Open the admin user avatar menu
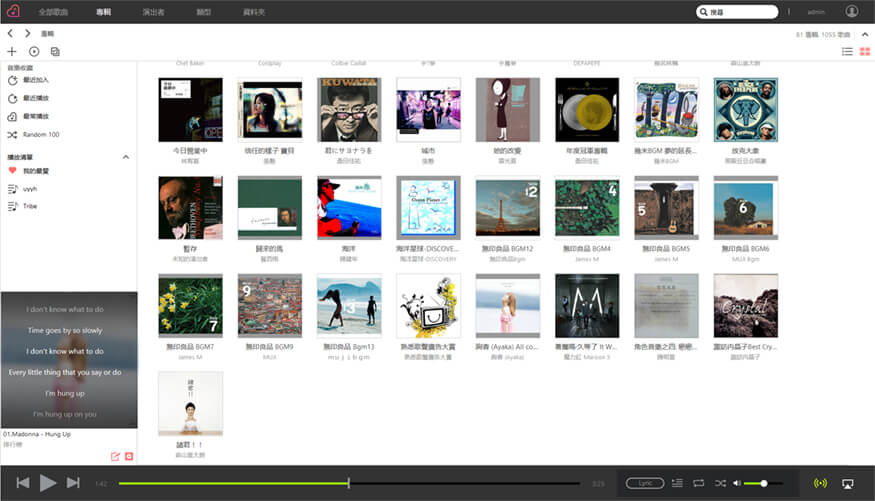Viewport: 875px width, 501px height. coord(852,11)
